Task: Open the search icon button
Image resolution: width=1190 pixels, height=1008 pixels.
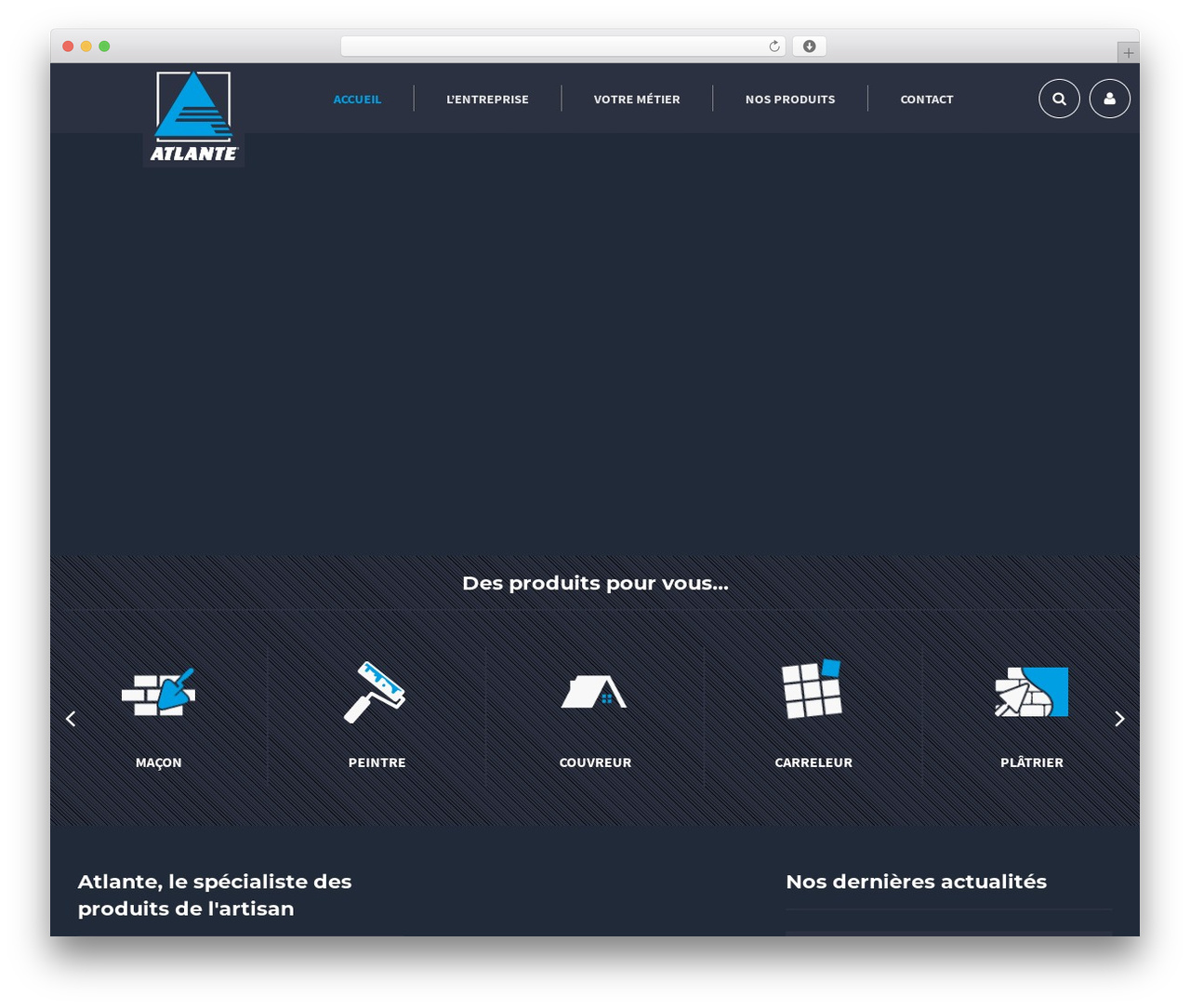Action: point(1059,99)
